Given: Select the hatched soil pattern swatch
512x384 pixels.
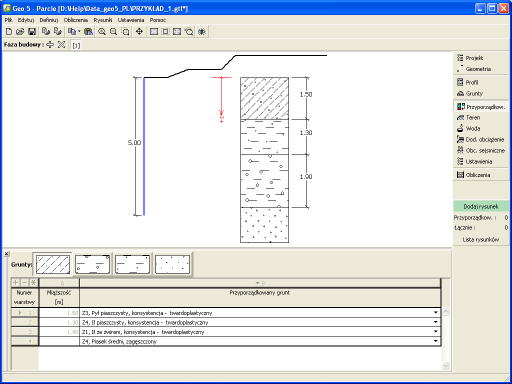Looking at the screenshot, I should click(x=53, y=264).
